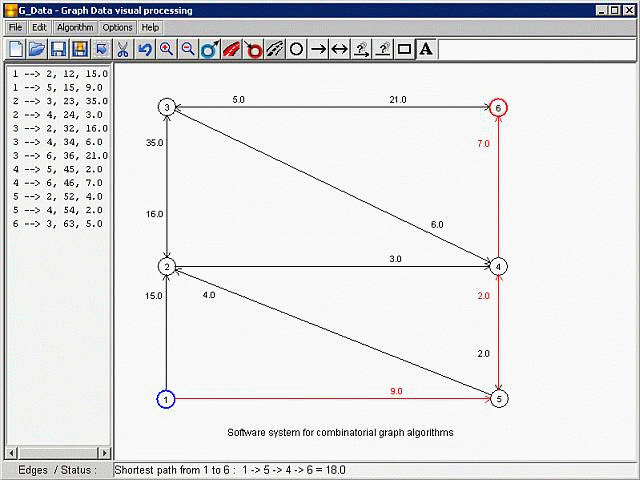The width and height of the screenshot is (640, 480).
Task: Click graph node 5
Action: pos(499,399)
